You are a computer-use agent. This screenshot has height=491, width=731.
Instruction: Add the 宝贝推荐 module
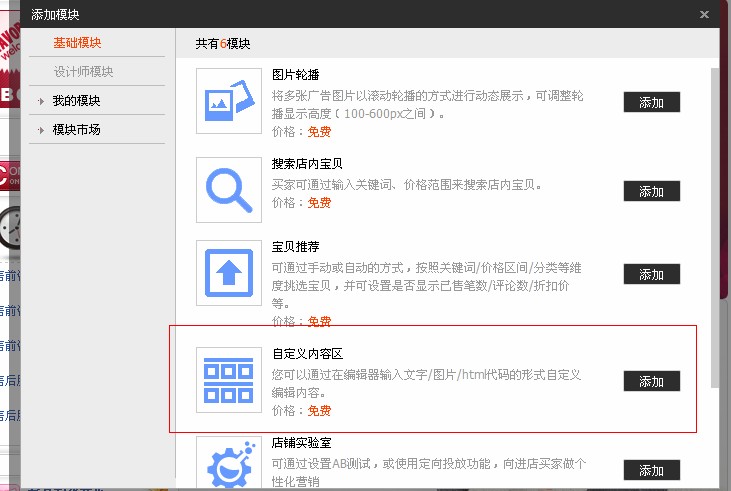point(652,274)
